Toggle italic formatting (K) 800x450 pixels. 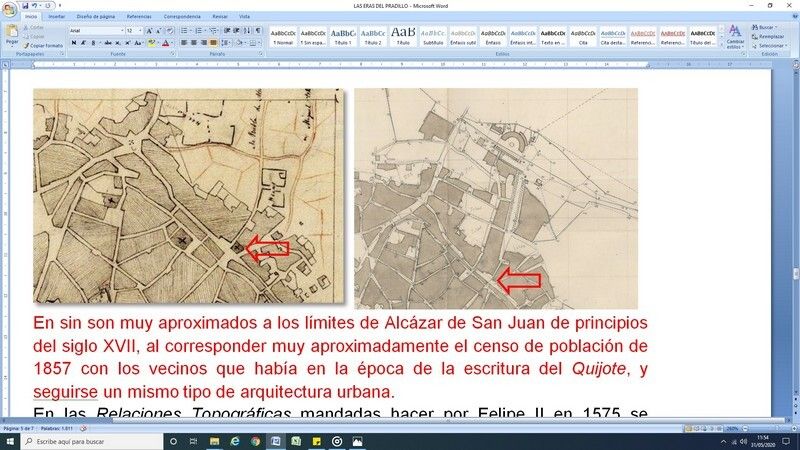(x=83, y=43)
